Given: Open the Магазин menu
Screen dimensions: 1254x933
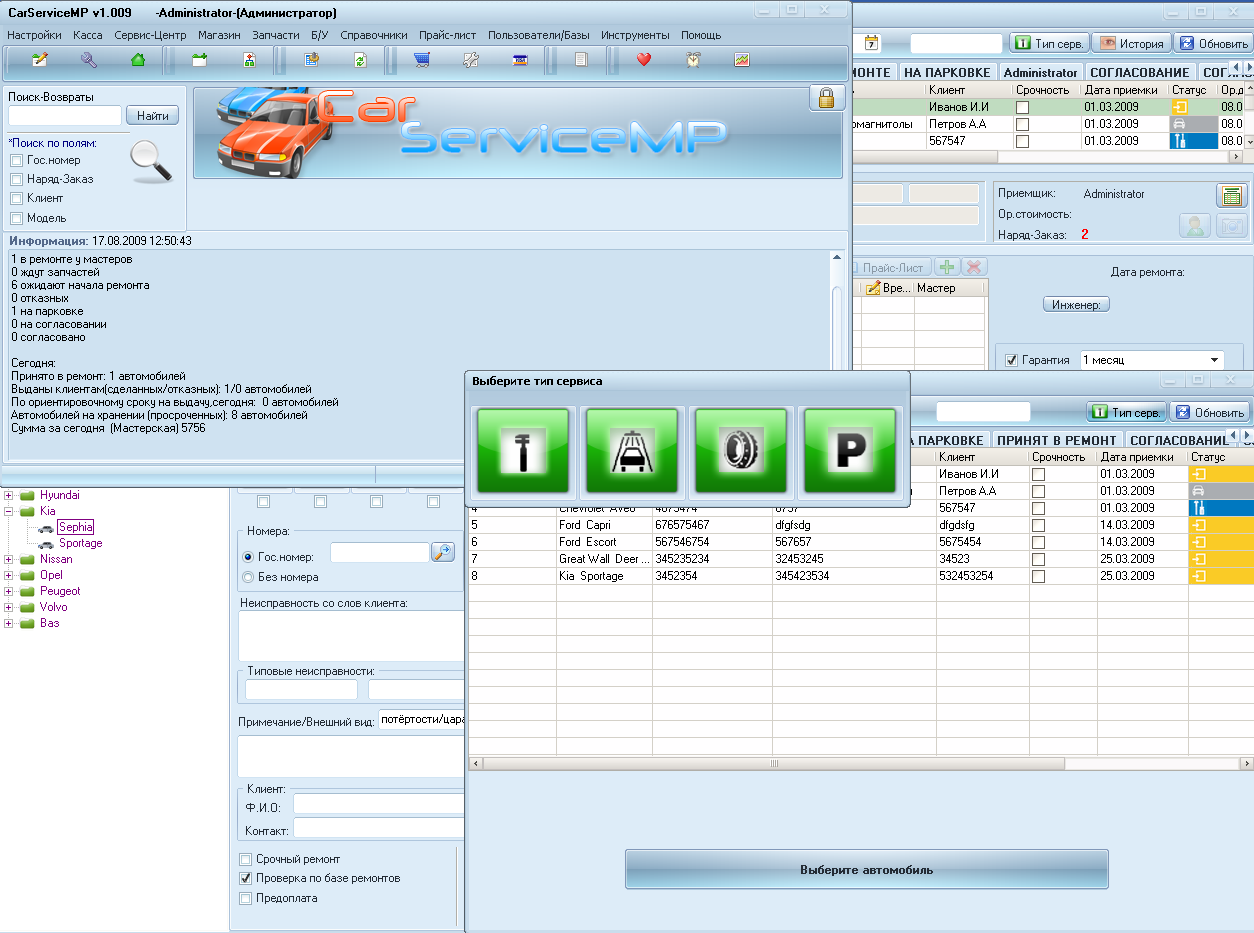Looking at the screenshot, I should click(x=219, y=35).
